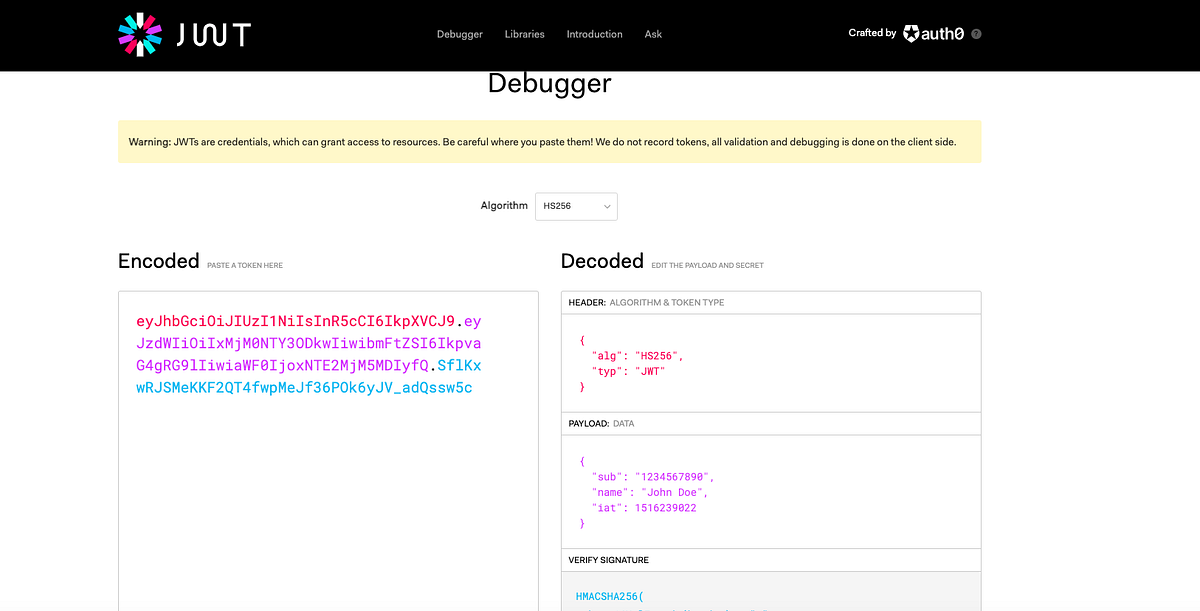Click the Encoded heading label
The width and height of the screenshot is (1200, 611).
pos(158,261)
